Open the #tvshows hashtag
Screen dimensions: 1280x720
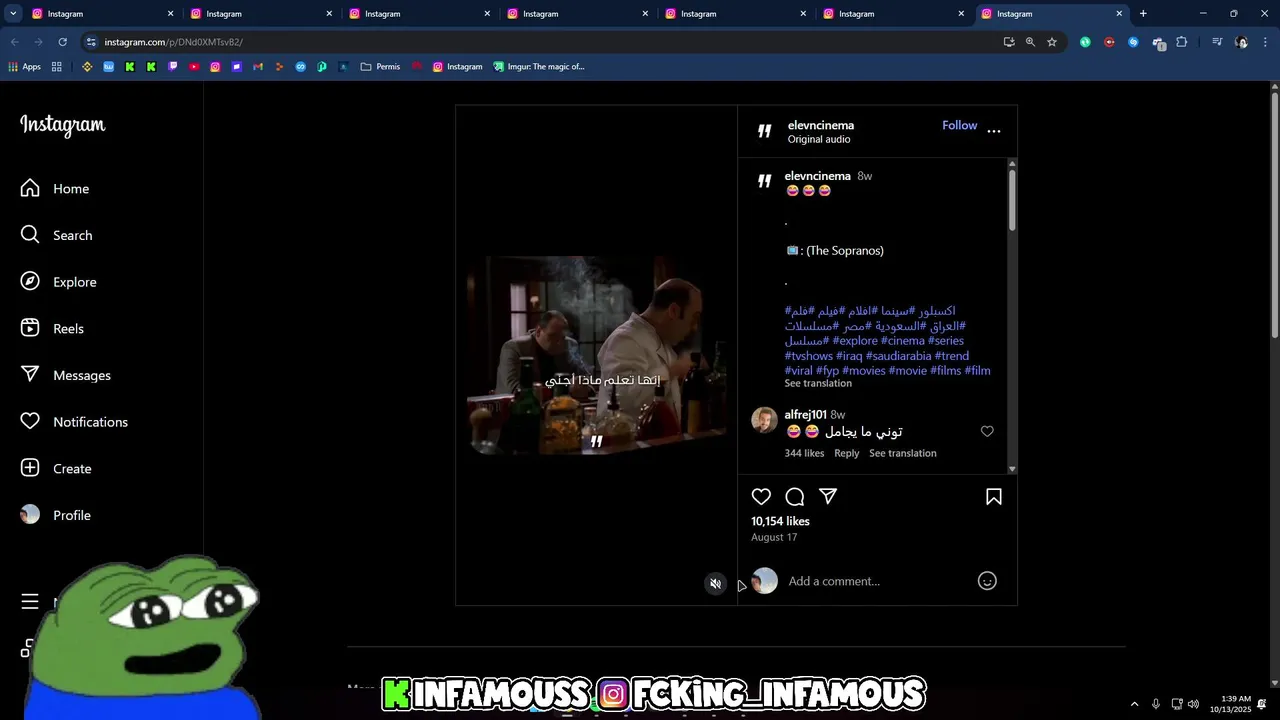[808, 356]
